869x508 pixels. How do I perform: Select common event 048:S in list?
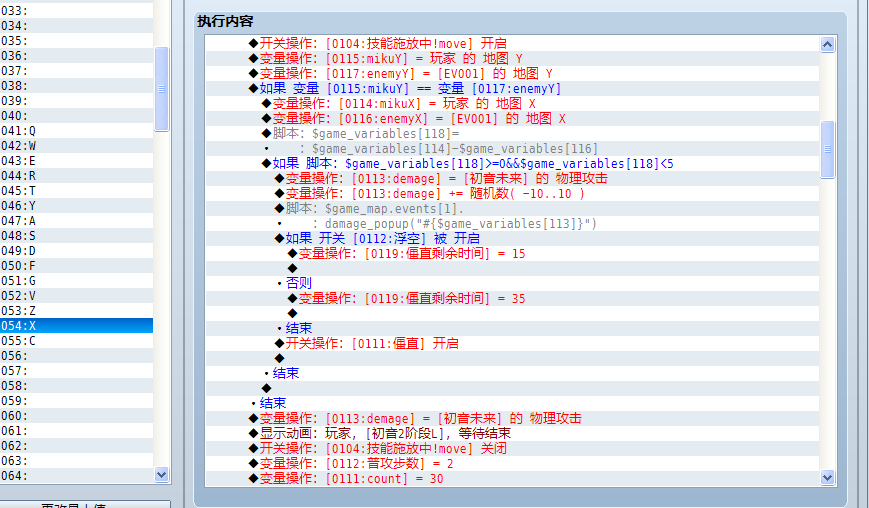tap(76, 235)
